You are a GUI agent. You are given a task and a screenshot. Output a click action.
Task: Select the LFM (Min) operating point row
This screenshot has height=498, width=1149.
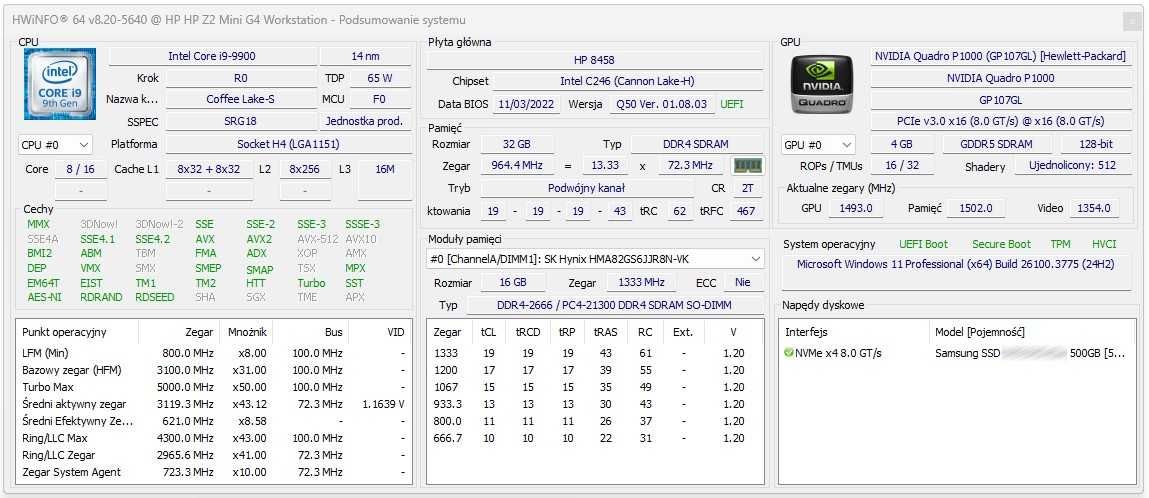coord(213,353)
